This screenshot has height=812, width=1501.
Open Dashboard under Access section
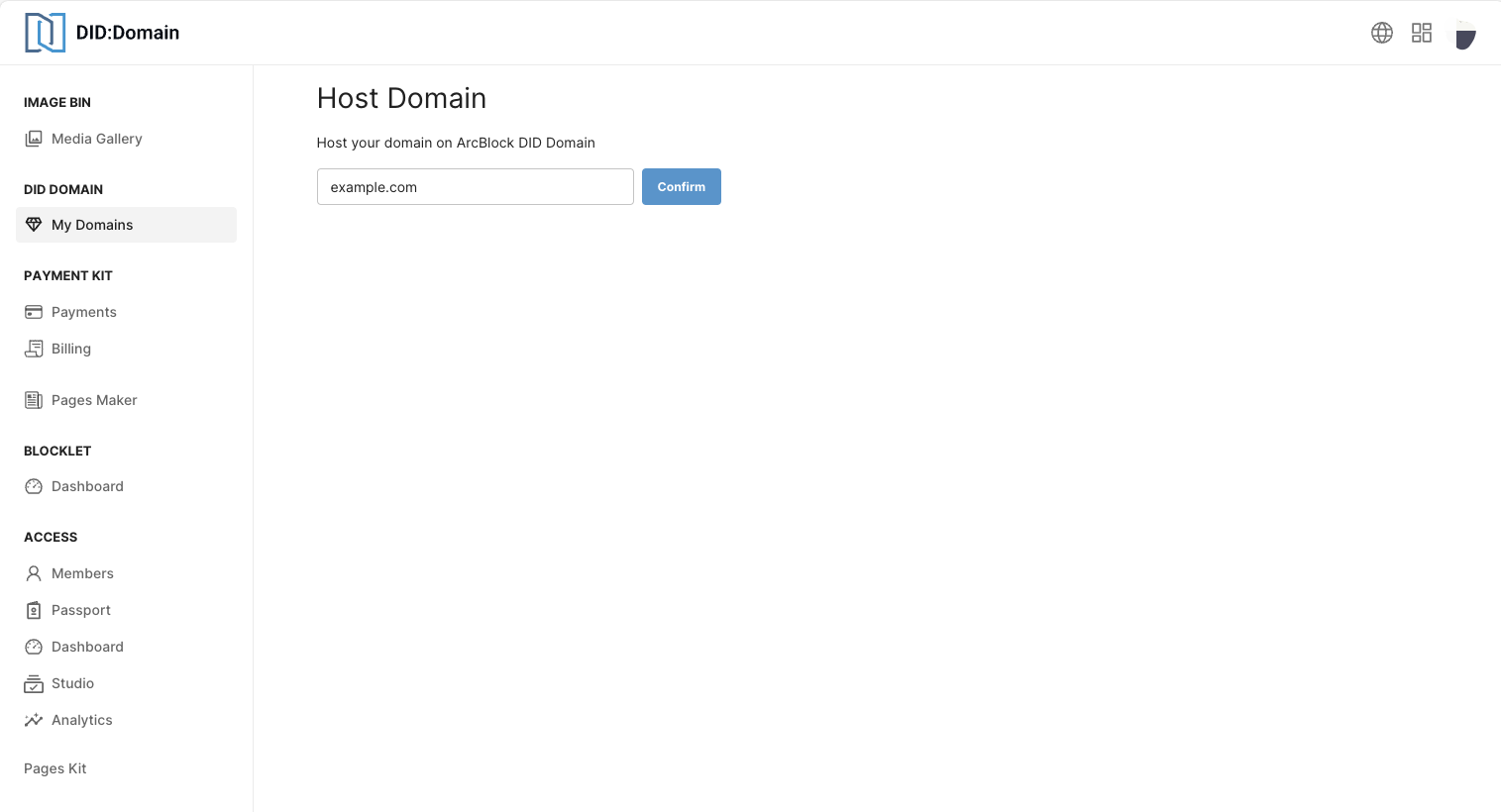pyautogui.click(x=87, y=647)
